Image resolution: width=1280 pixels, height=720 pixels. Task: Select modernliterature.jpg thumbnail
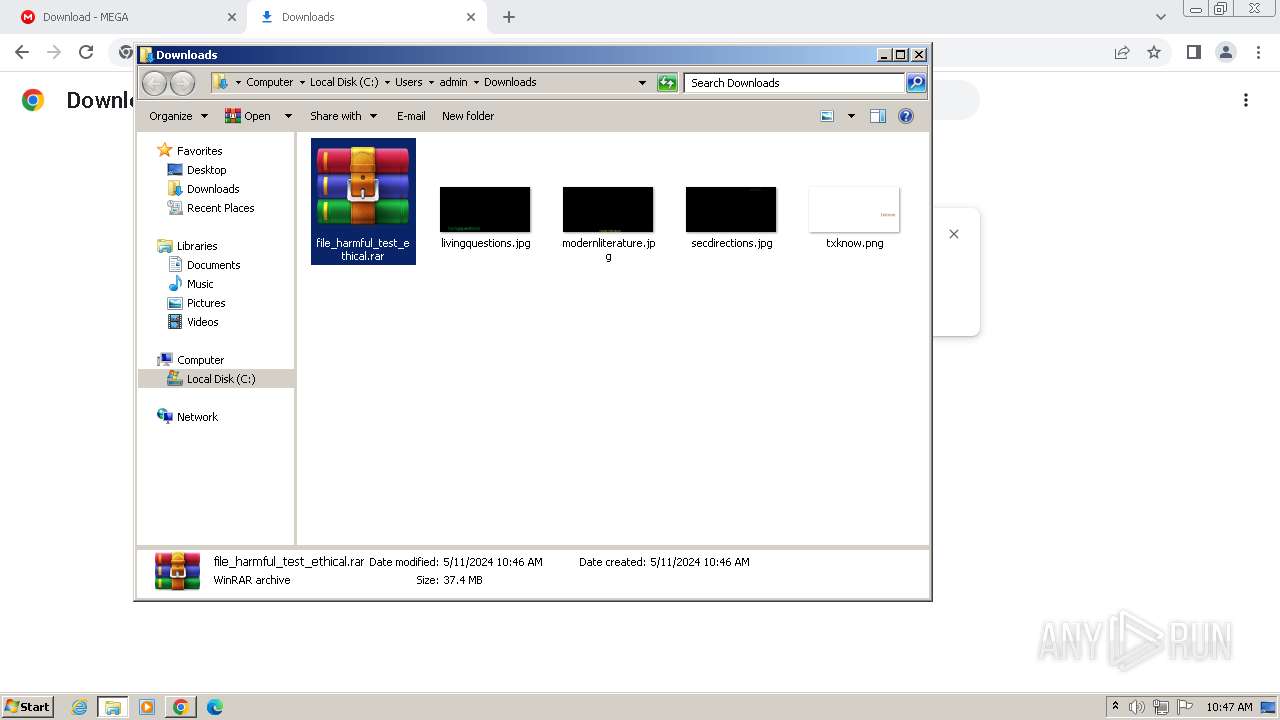coord(608,209)
